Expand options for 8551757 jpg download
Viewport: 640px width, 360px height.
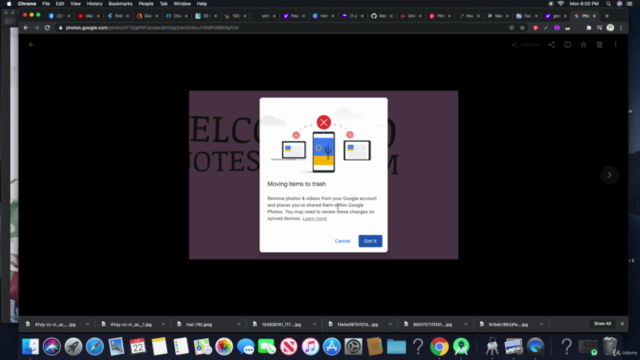pos(466,324)
